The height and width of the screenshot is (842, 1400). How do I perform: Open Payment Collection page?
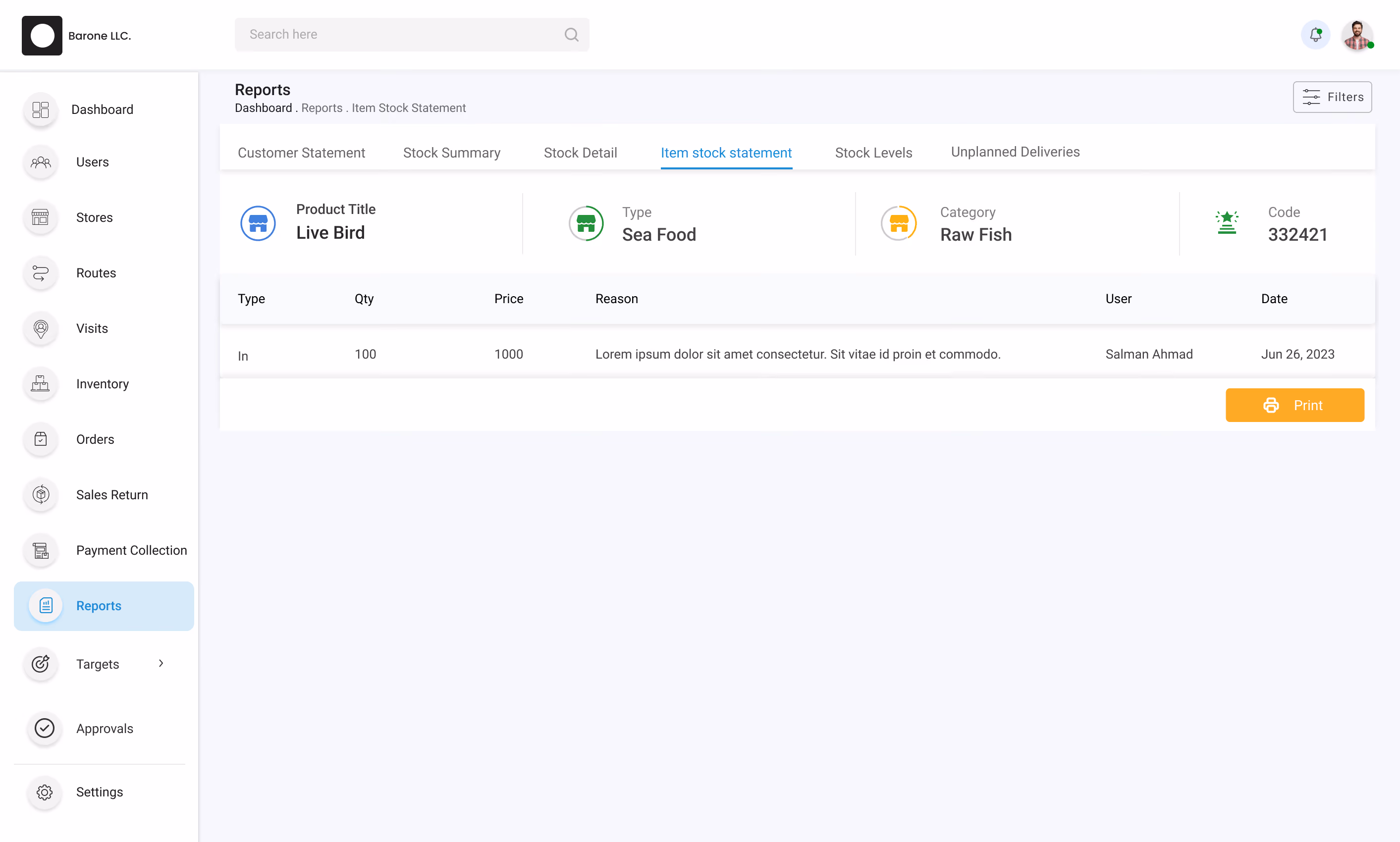coord(132,550)
